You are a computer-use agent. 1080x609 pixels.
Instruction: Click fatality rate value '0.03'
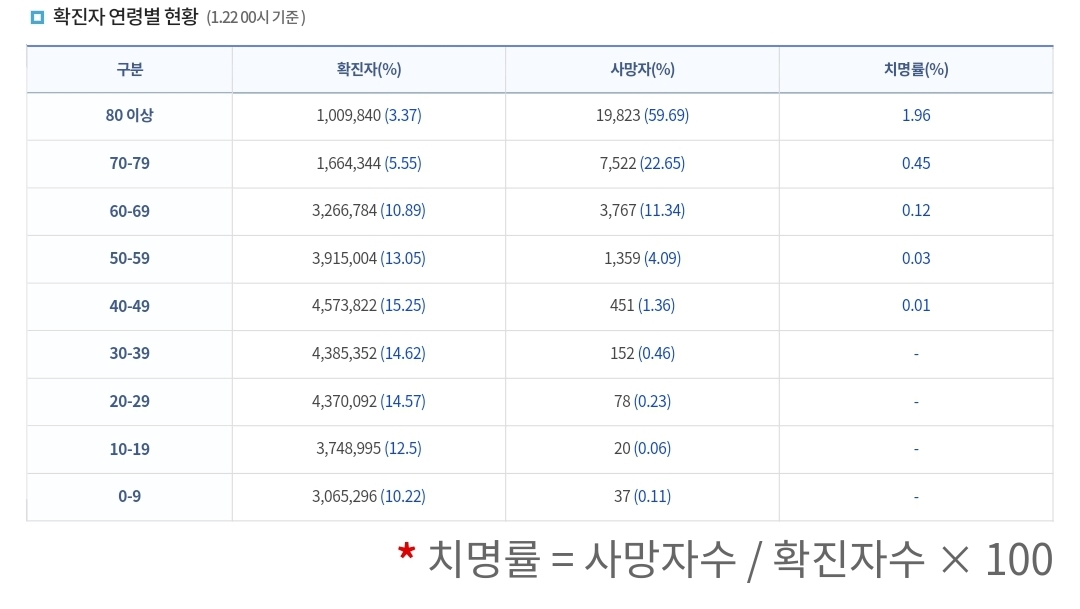(916, 258)
